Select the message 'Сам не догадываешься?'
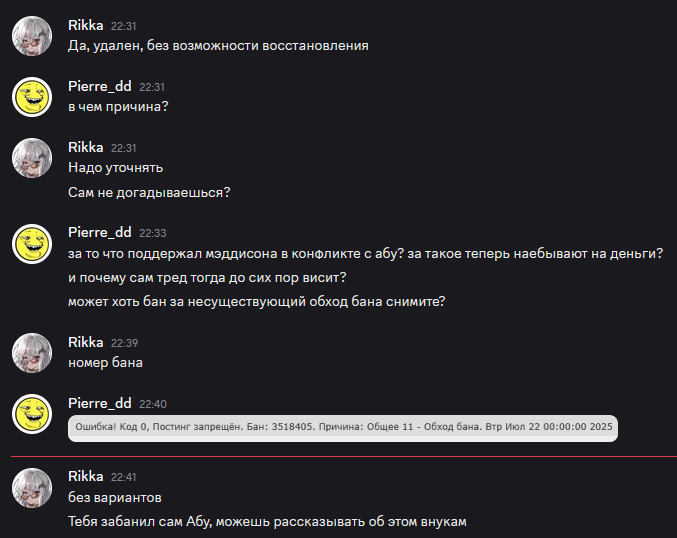The height and width of the screenshot is (538, 677). 149,193
